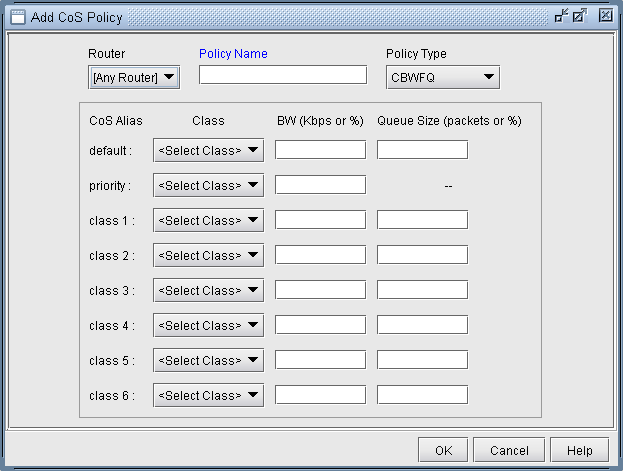Click the priority BW input field
The height and width of the screenshot is (471, 623).
pos(320,185)
